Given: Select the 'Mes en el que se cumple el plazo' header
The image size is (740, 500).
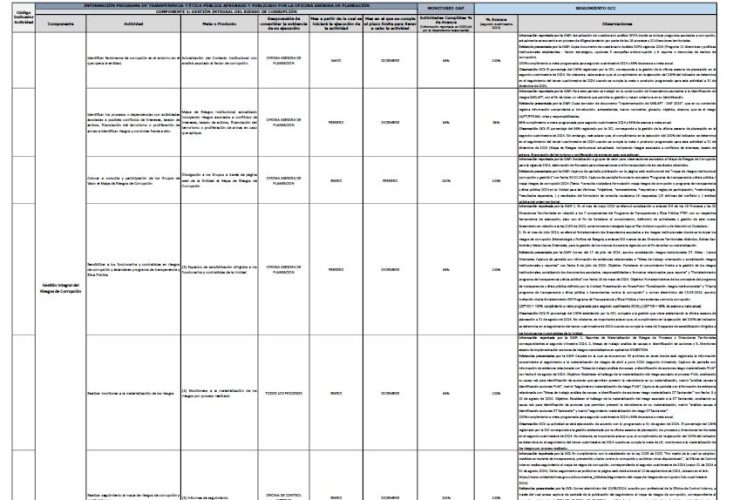Looking at the screenshot, I should pos(390,24).
